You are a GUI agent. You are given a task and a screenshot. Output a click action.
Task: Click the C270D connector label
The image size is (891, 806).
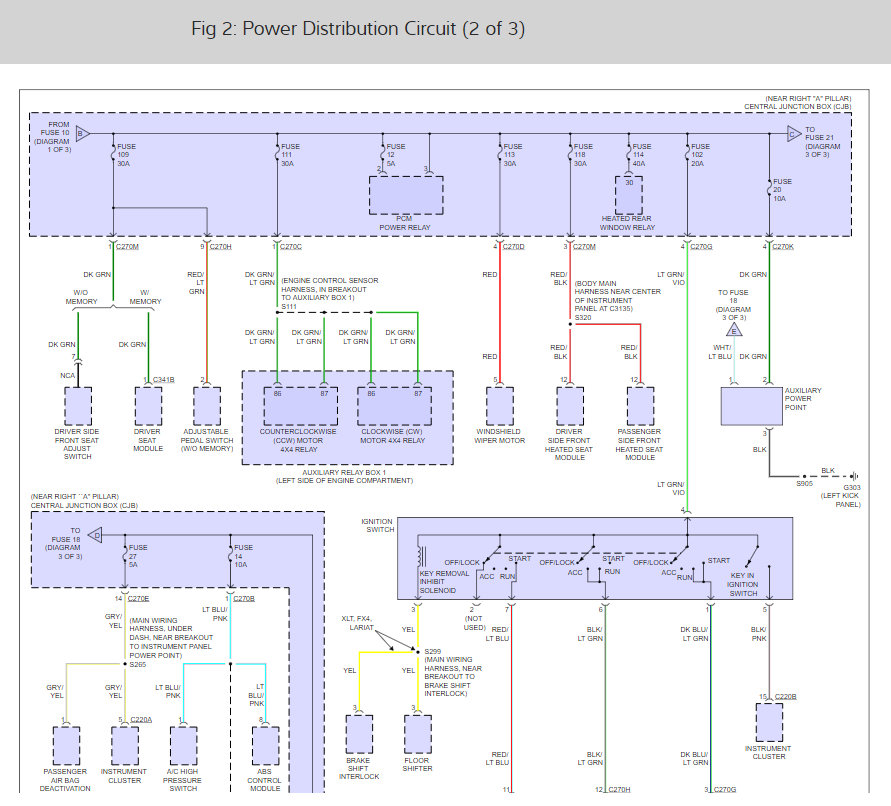pyautogui.click(x=513, y=247)
